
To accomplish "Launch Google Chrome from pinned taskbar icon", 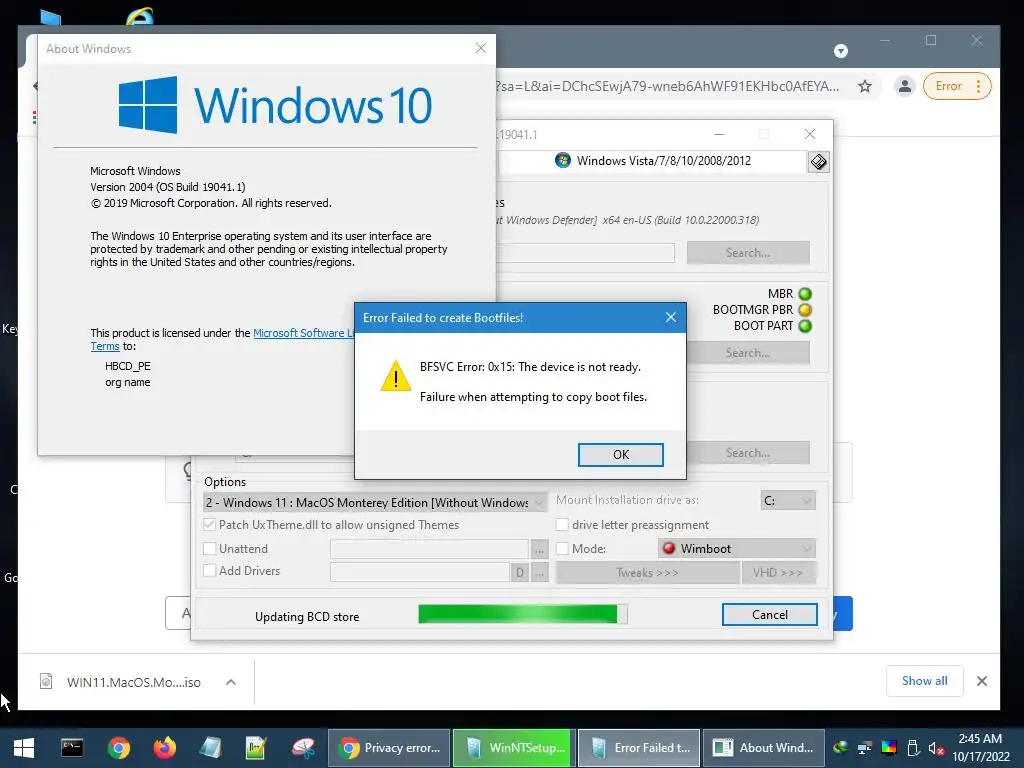I will 119,748.
